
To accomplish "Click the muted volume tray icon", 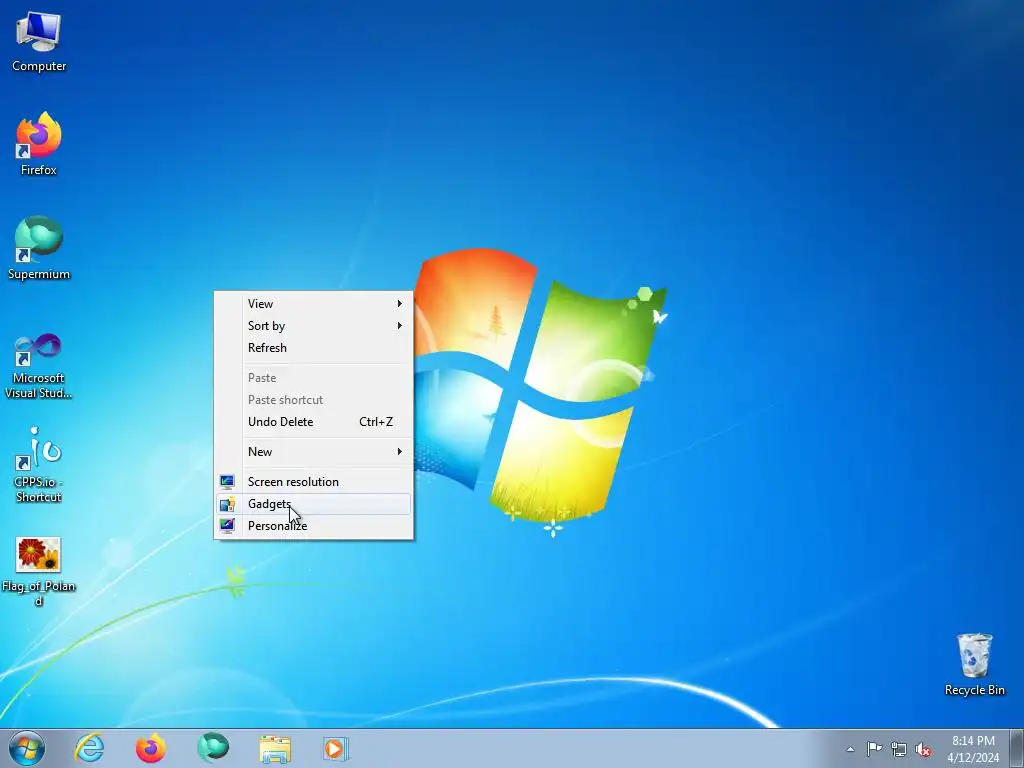I will pyautogui.click(x=923, y=750).
